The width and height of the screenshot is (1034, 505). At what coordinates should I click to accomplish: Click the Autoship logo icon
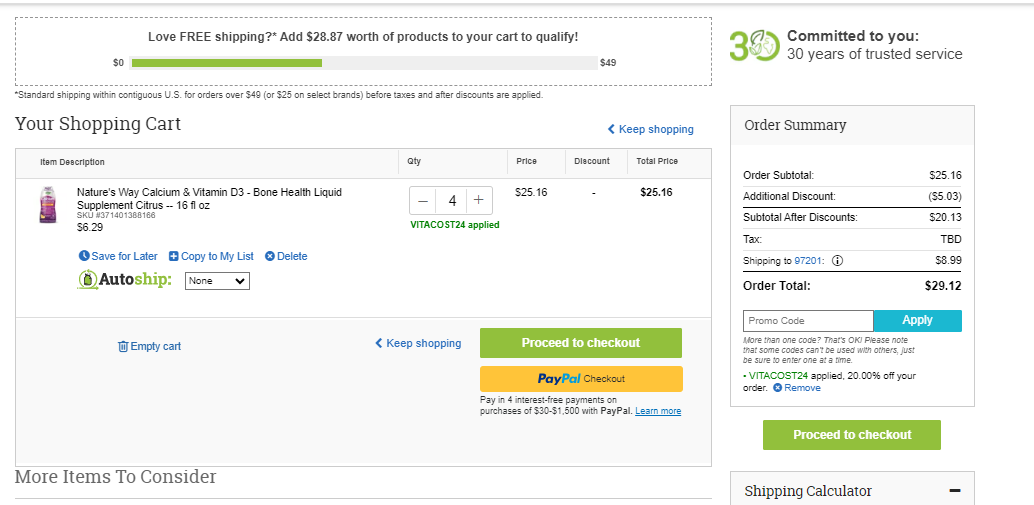click(x=89, y=280)
